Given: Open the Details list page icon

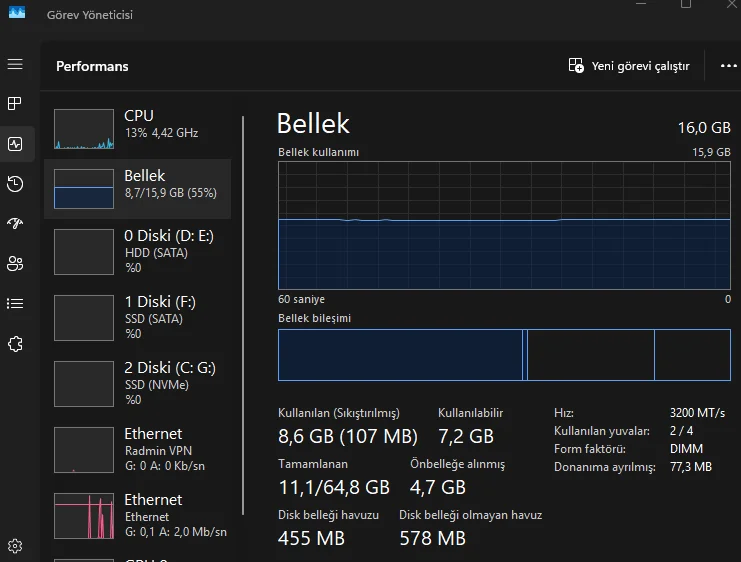Looking at the screenshot, I should click(x=15, y=303).
